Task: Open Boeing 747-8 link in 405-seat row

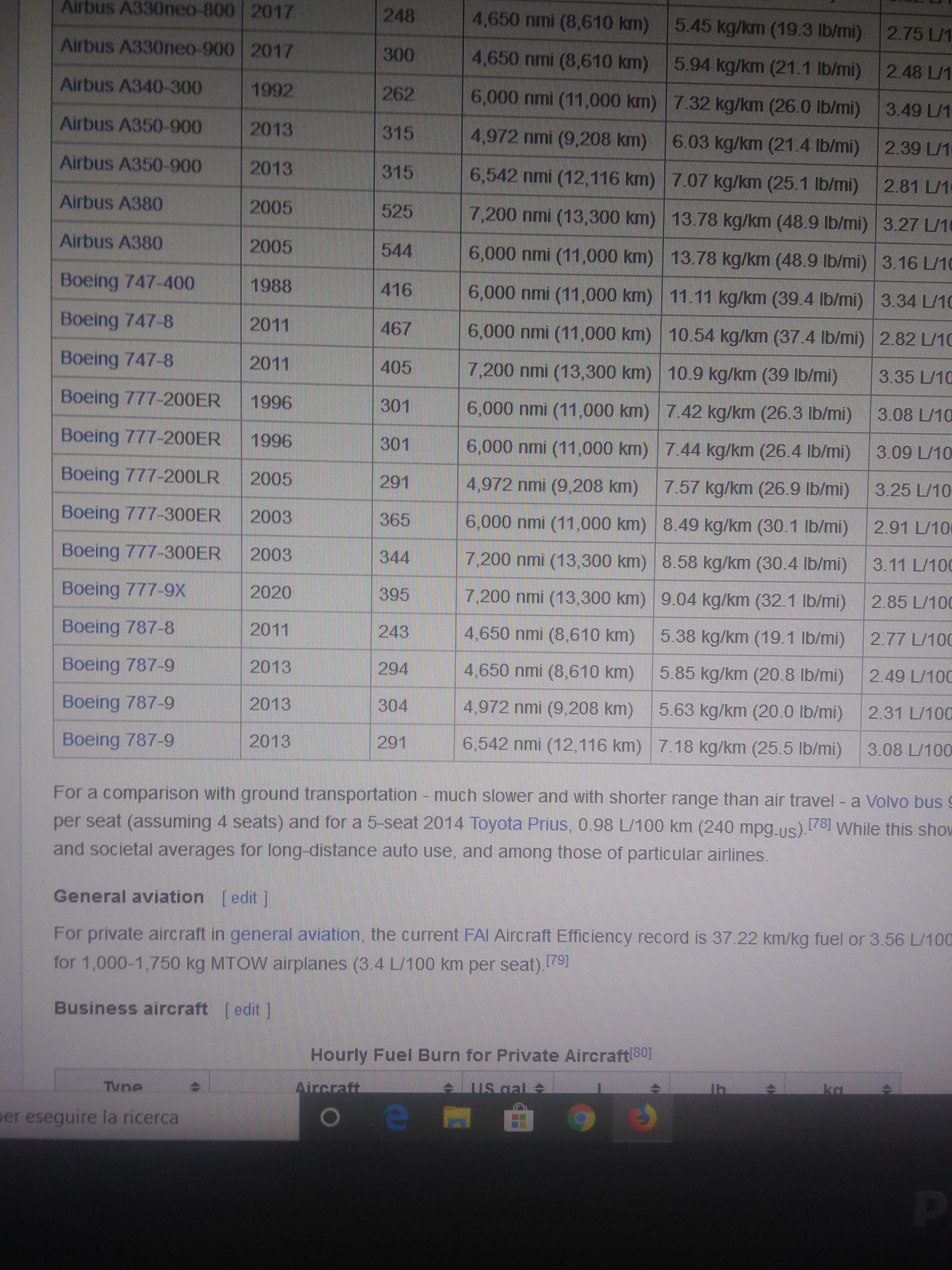Action: (117, 359)
